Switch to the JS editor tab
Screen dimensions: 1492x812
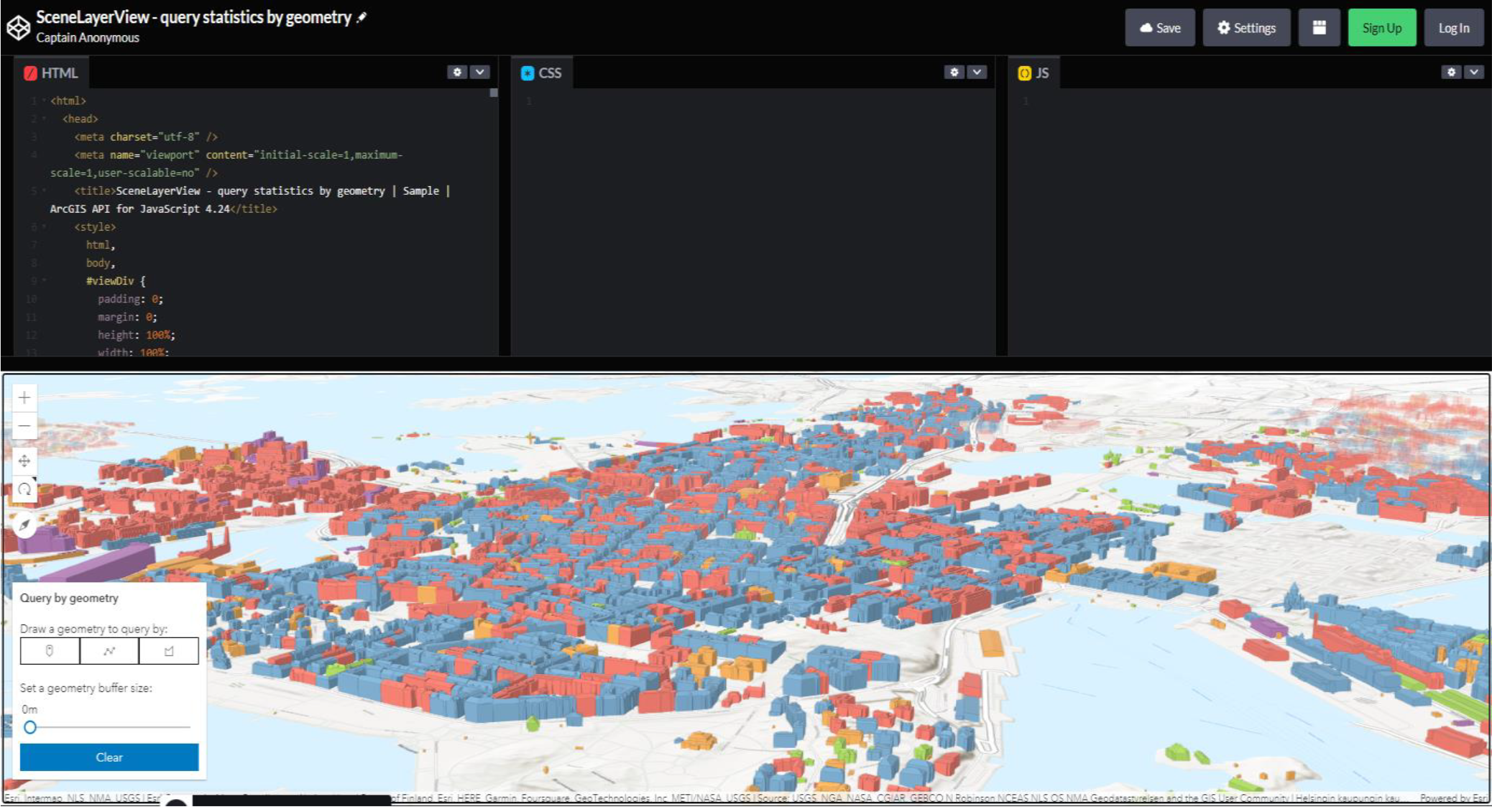(x=1034, y=73)
